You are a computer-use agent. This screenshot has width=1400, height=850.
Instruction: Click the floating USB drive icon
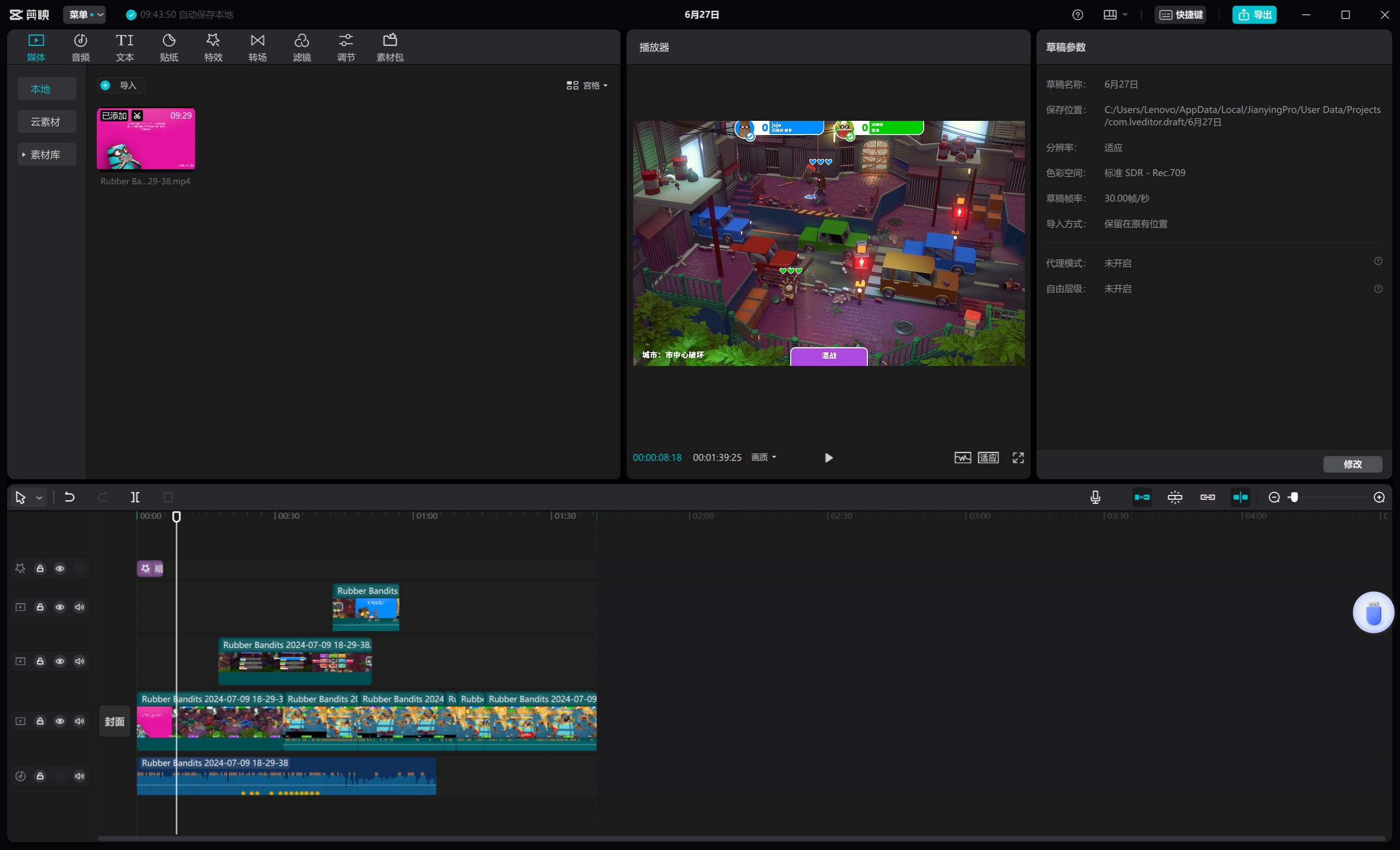click(1373, 613)
